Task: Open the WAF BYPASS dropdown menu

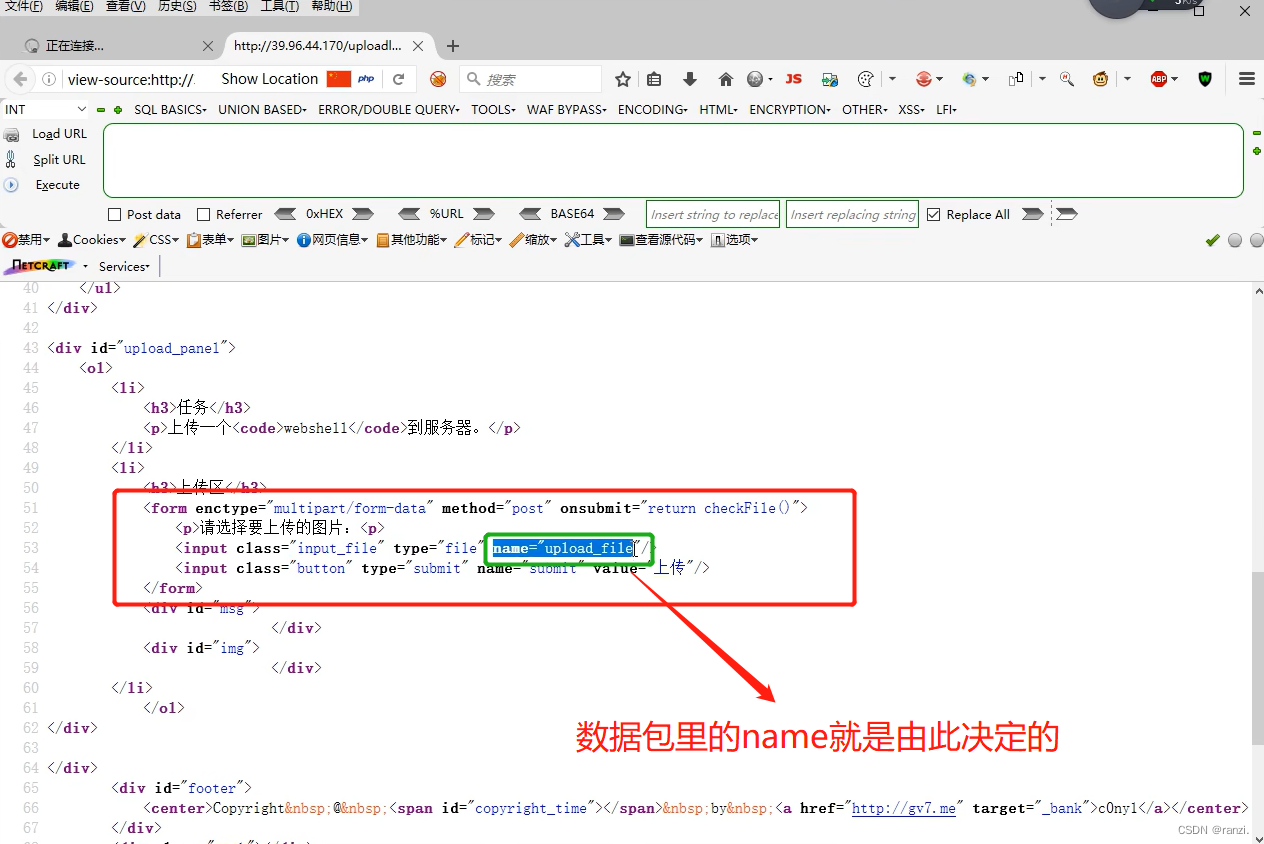Action: [x=567, y=110]
